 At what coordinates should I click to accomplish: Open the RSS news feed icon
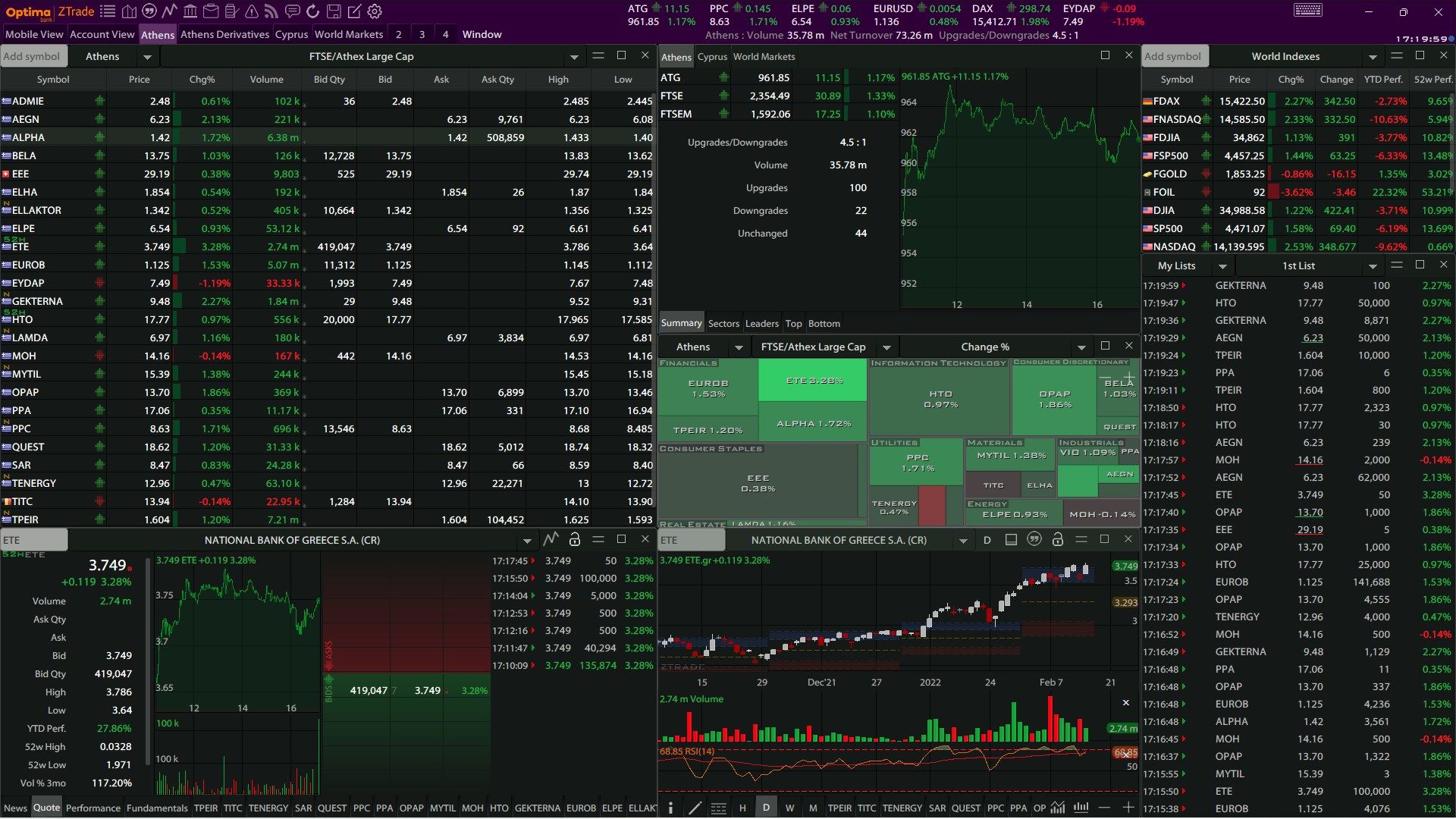(272, 11)
